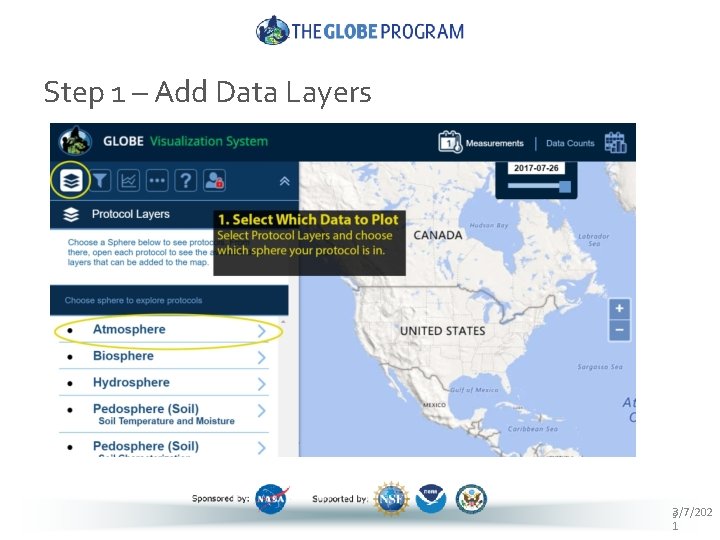This screenshot has width=720, height=540.
Task: Click the Sargasso Sea map label
Action: pyautogui.click(x=600, y=367)
